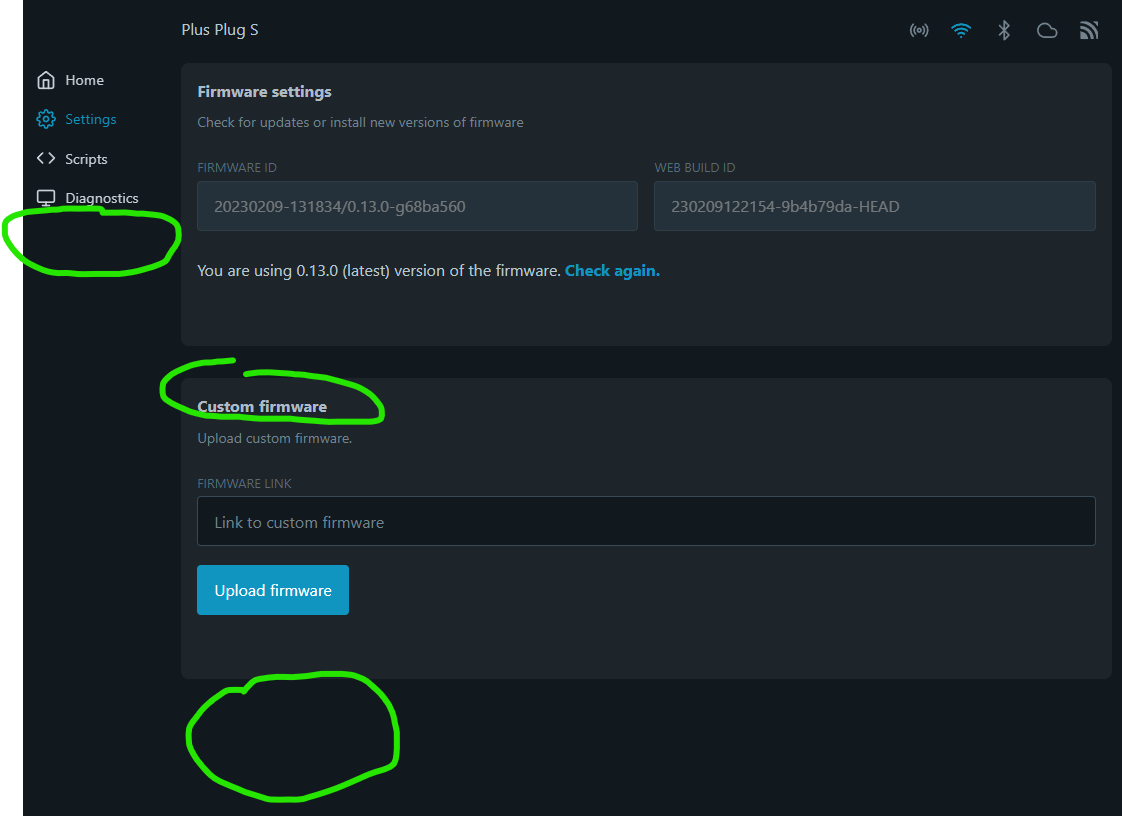The height and width of the screenshot is (816, 1122).
Task: Go to the Diagnostics page
Action: pyautogui.click(x=102, y=198)
